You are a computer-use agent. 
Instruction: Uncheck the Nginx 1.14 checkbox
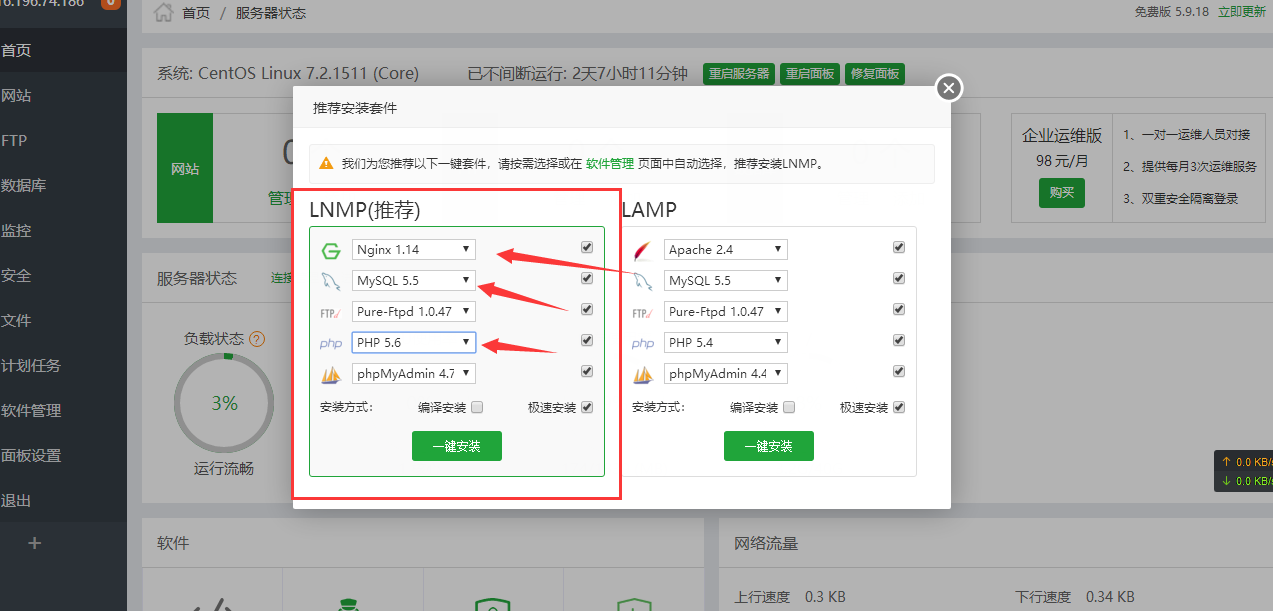click(587, 247)
